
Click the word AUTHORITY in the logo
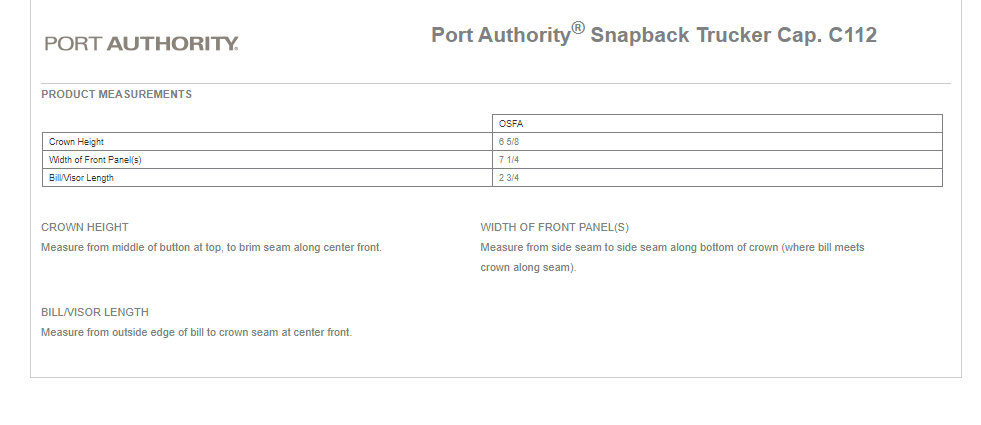[172, 43]
